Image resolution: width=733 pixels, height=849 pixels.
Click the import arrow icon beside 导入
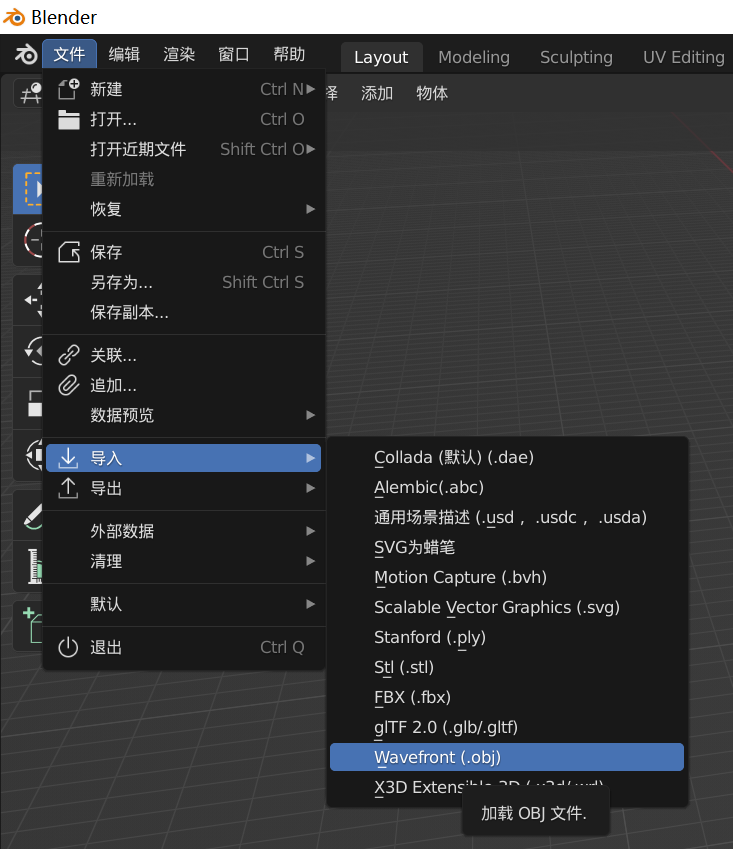tap(69, 458)
